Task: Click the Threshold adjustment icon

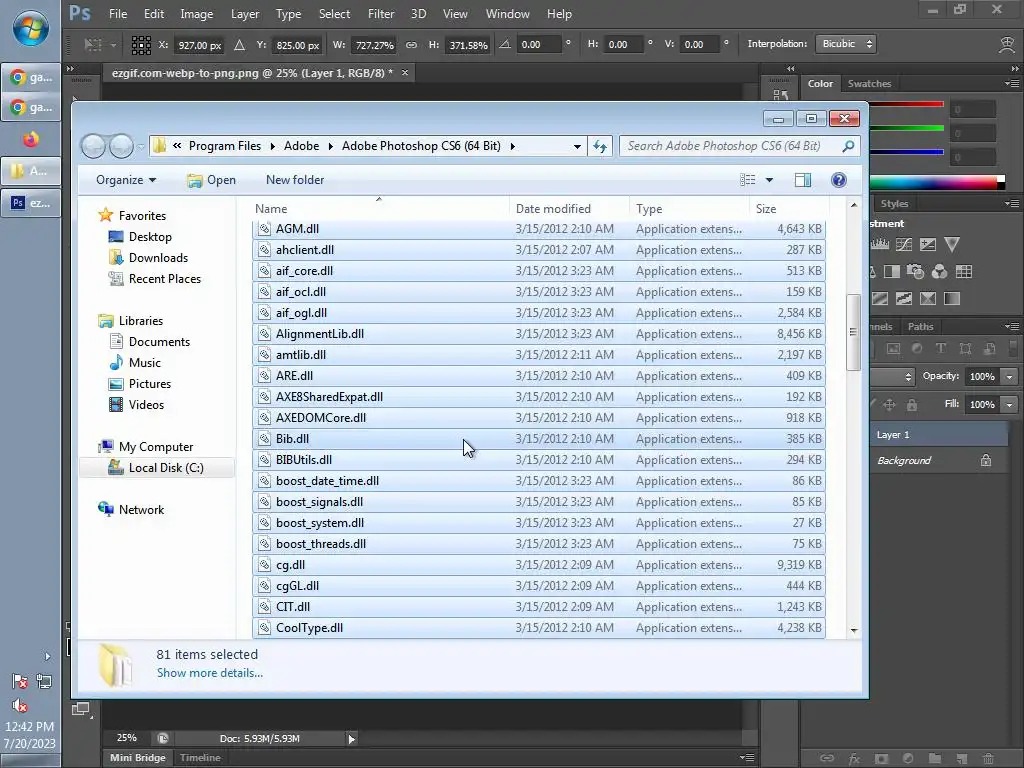Action: 927,299
